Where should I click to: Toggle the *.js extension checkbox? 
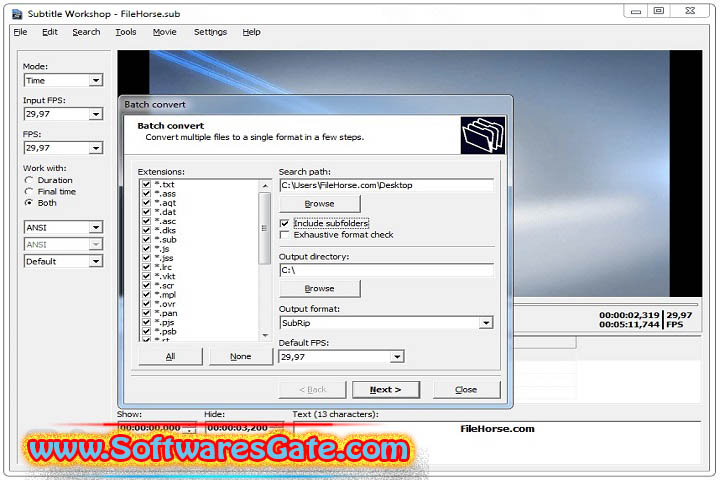(x=146, y=248)
